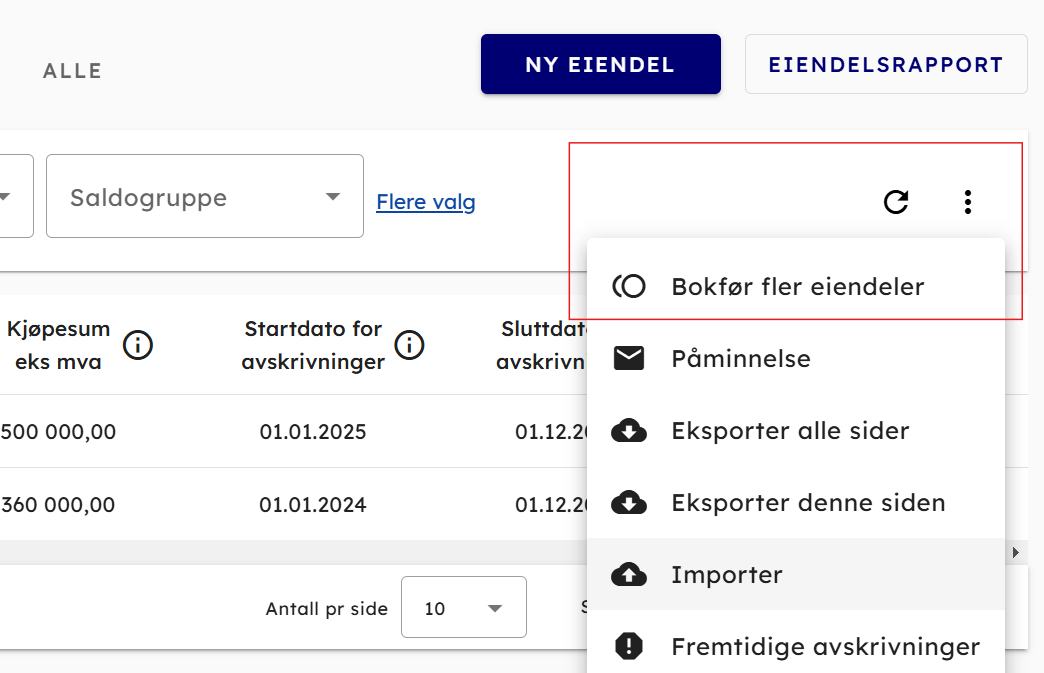Click the cloud icon for Eksporter denne siden
The width and height of the screenshot is (1044, 673).
click(629, 503)
